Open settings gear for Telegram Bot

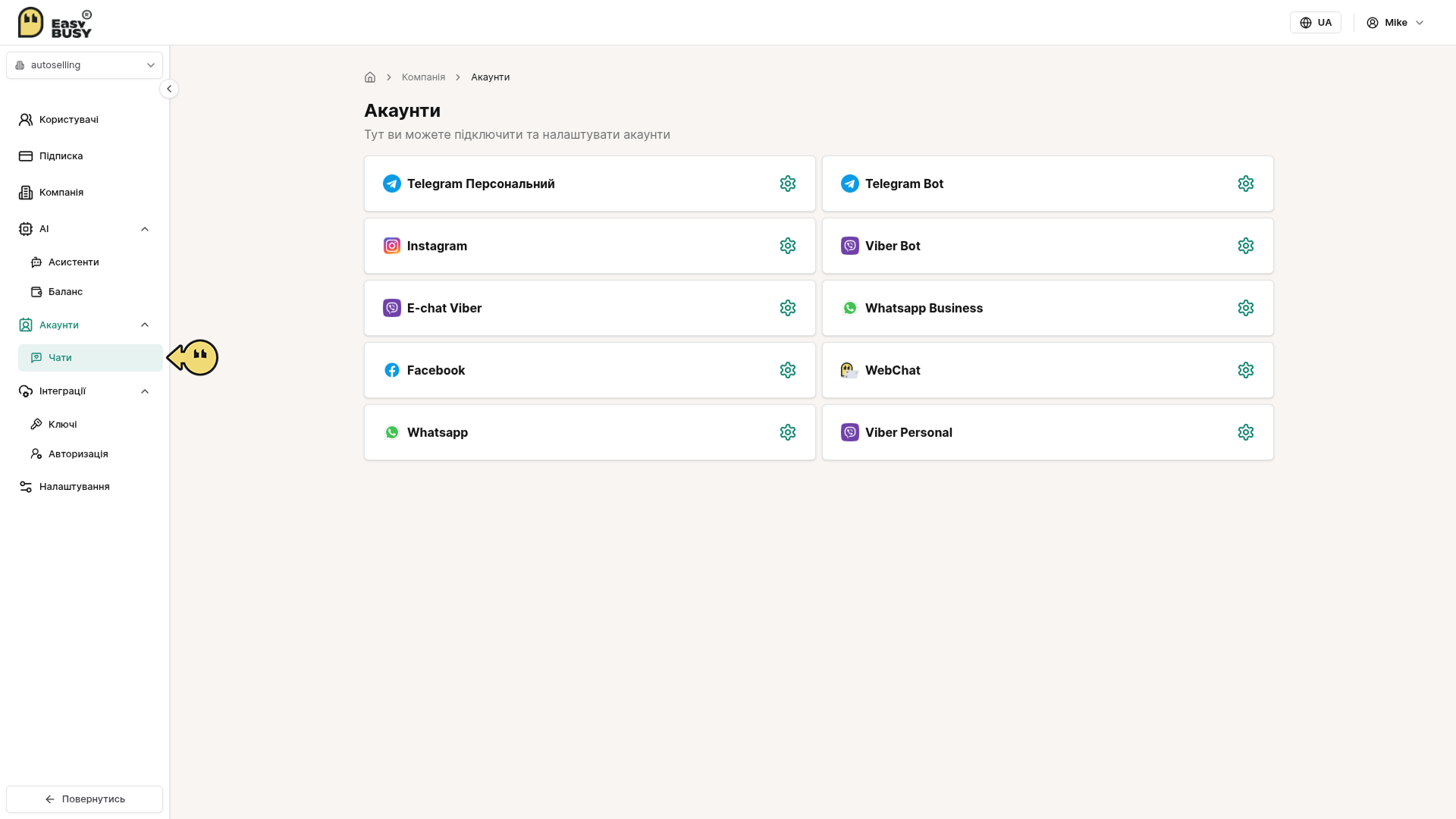[1246, 184]
